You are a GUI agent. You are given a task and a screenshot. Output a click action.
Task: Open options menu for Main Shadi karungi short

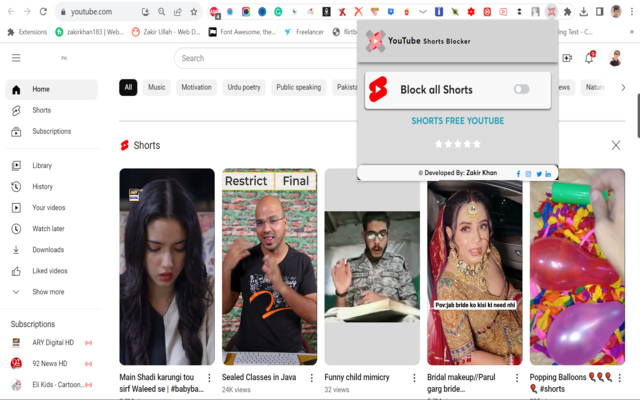[x=209, y=378]
